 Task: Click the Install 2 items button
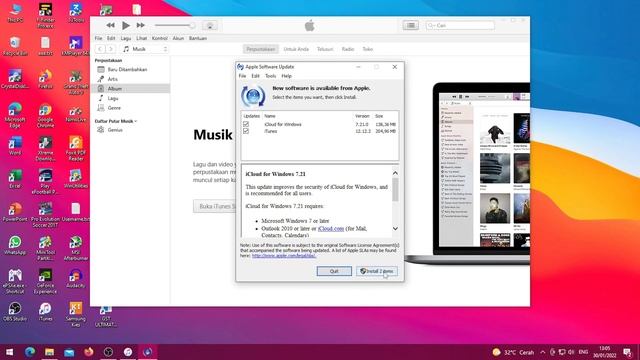pyautogui.click(x=376, y=271)
